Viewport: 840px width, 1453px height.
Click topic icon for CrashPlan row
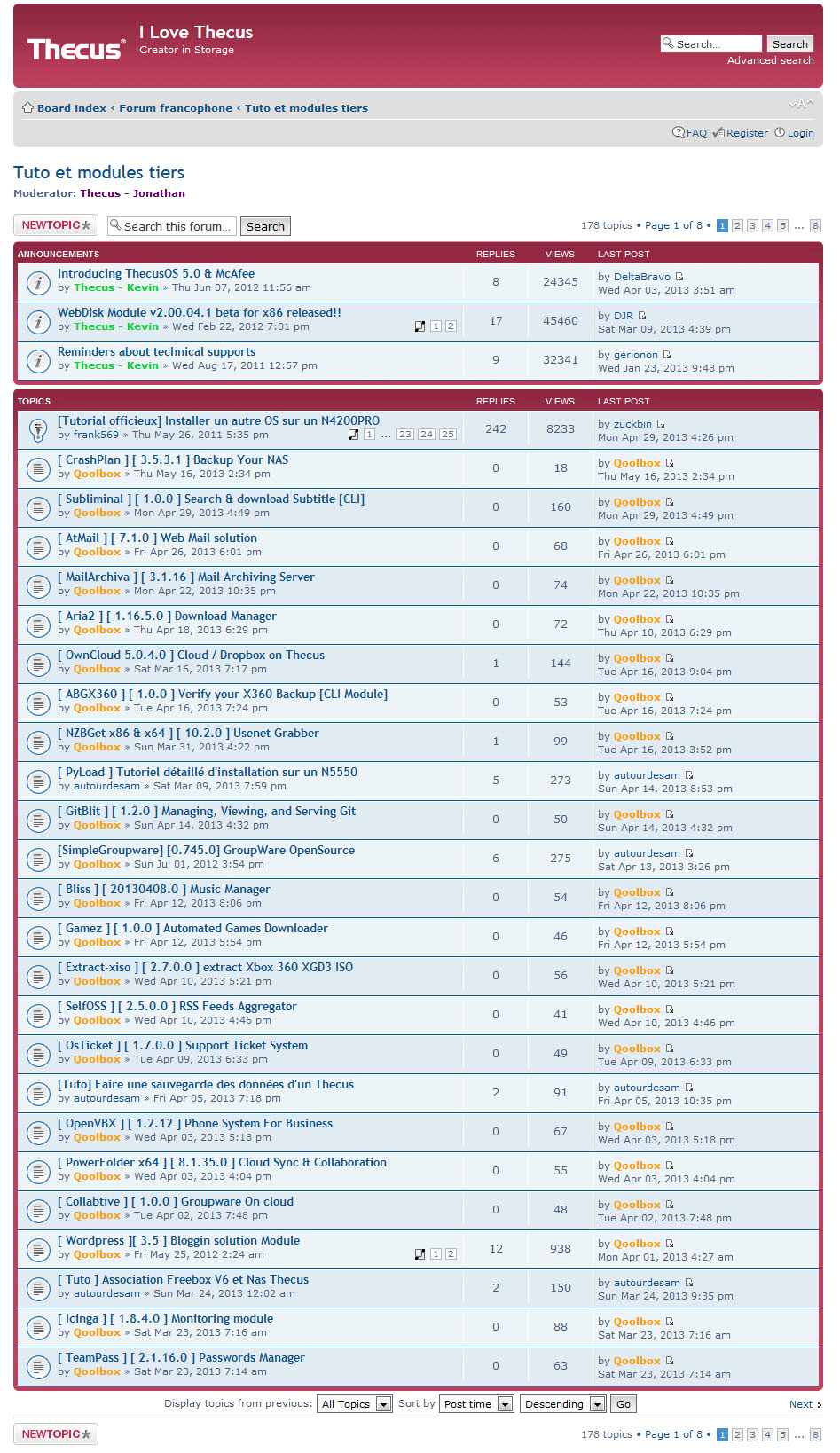(37, 469)
